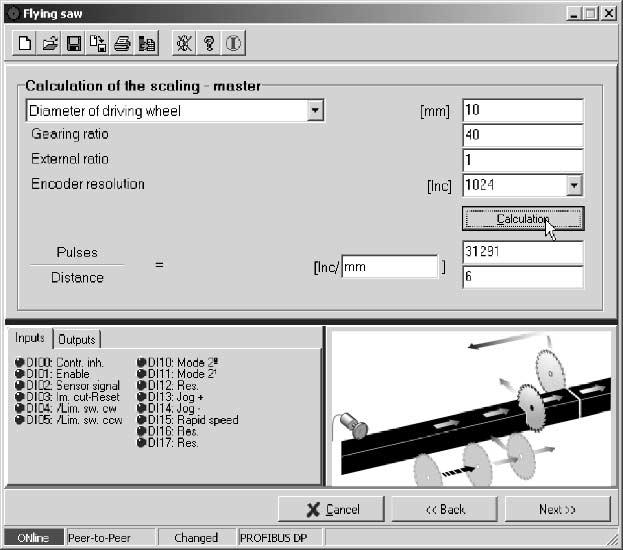Click the Peer-to-Peer status bar entry
The width and height of the screenshot is (623, 550).
pyautogui.click(x=111, y=538)
